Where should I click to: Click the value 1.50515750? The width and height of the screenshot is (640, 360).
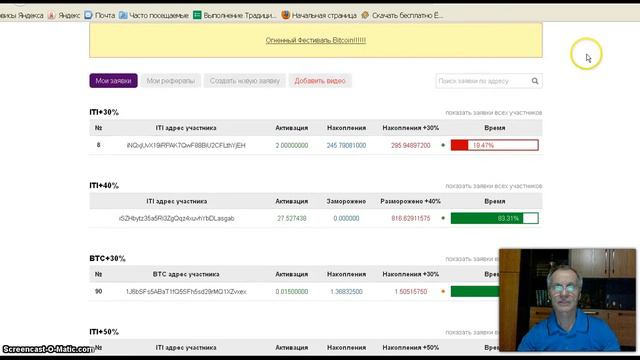411,291
